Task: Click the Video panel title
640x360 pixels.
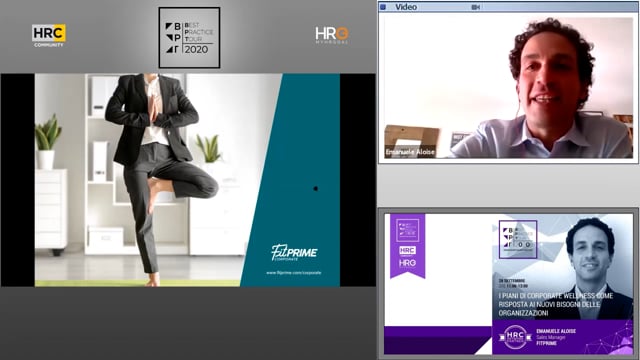Action: pos(406,7)
